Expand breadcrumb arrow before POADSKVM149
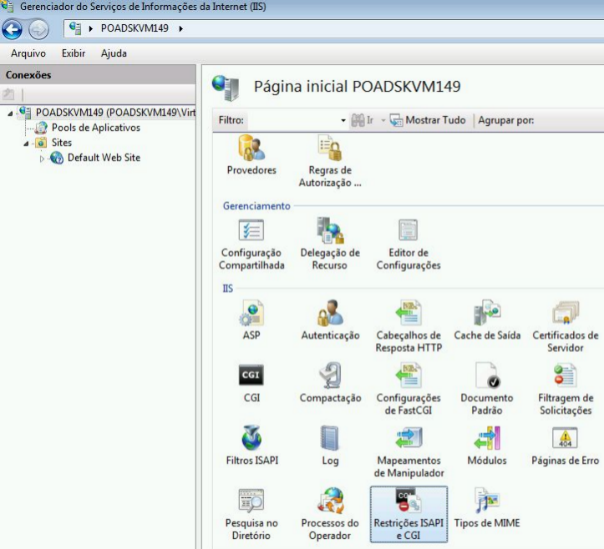 coord(91,29)
